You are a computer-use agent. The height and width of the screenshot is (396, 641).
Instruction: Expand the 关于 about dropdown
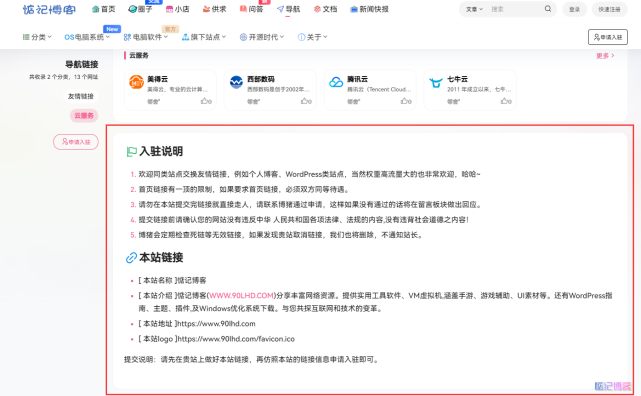pyautogui.click(x=313, y=37)
